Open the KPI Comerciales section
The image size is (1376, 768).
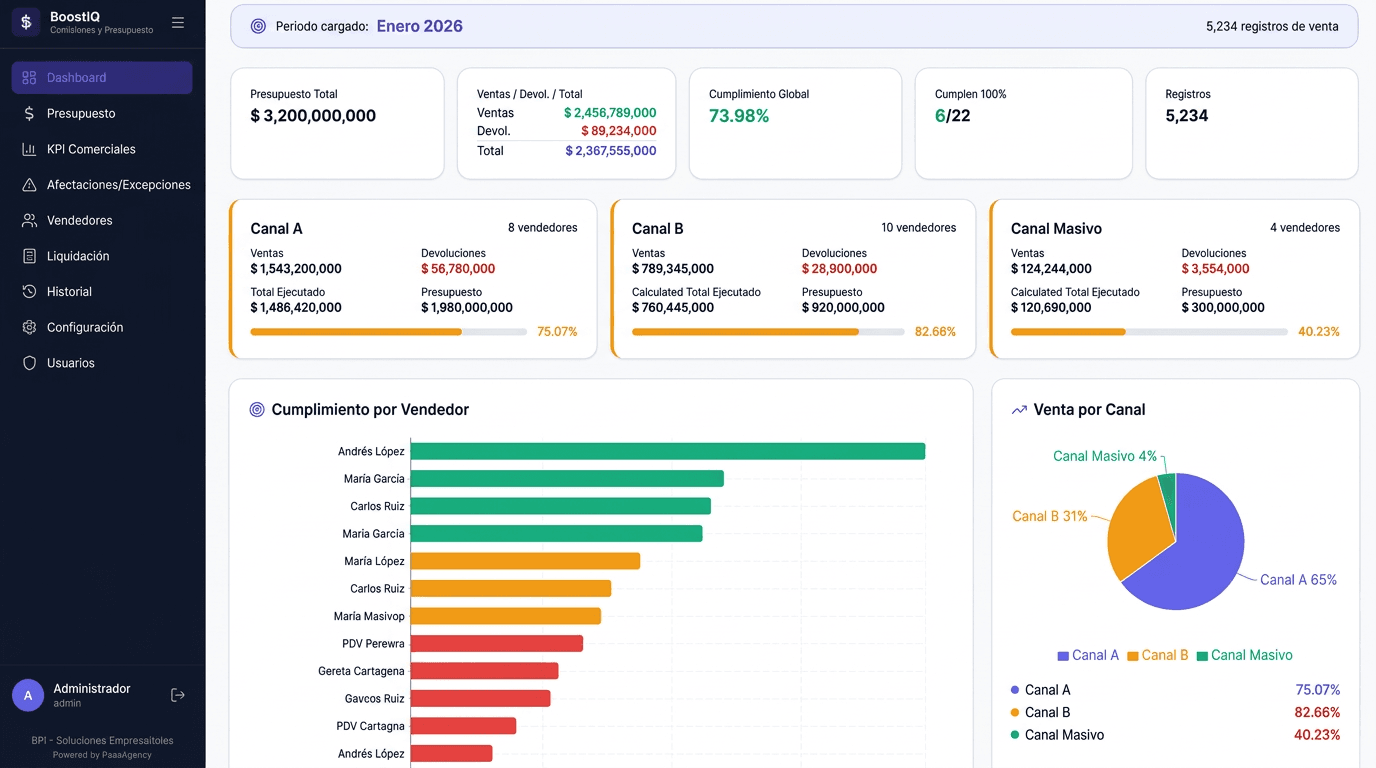click(88, 149)
